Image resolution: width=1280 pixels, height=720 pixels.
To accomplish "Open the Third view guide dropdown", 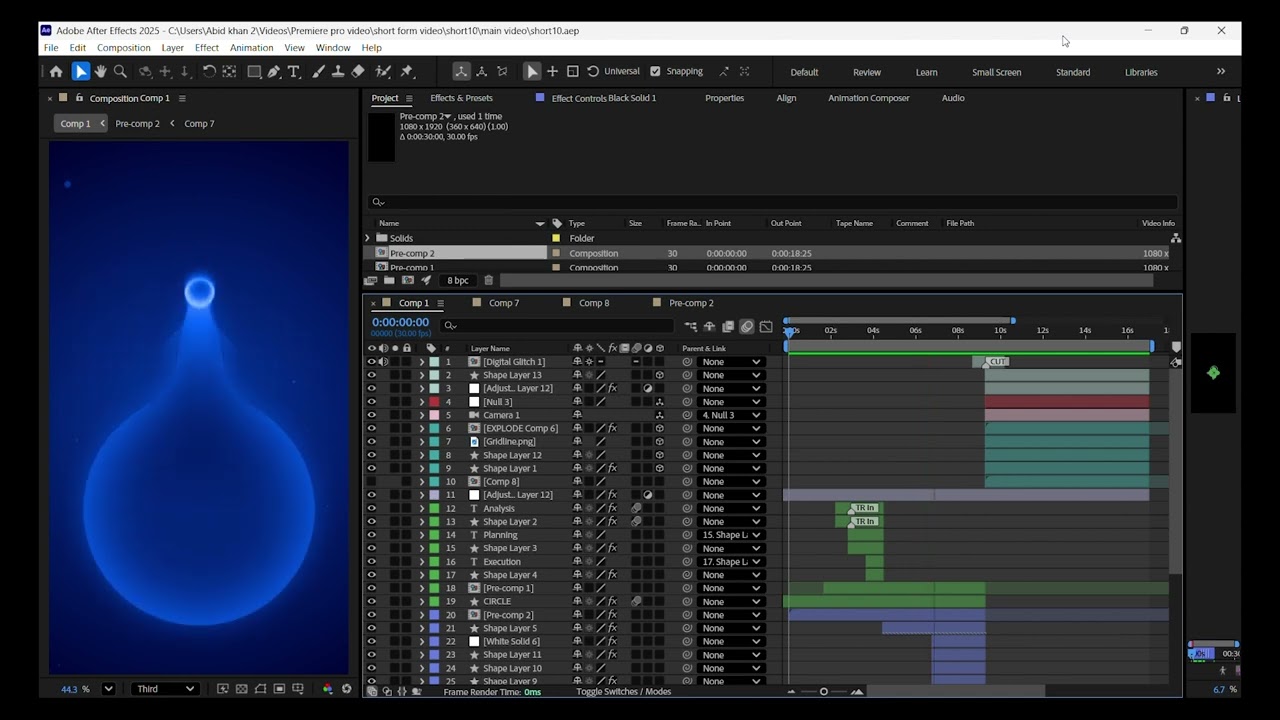I will click(165, 689).
